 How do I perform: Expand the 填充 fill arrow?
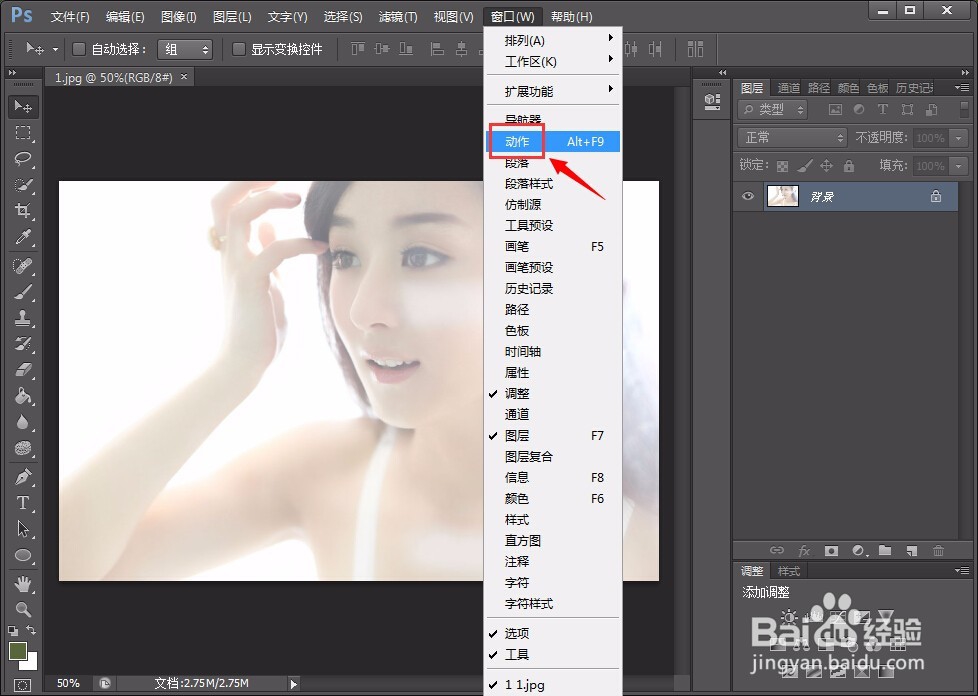coord(959,166)
